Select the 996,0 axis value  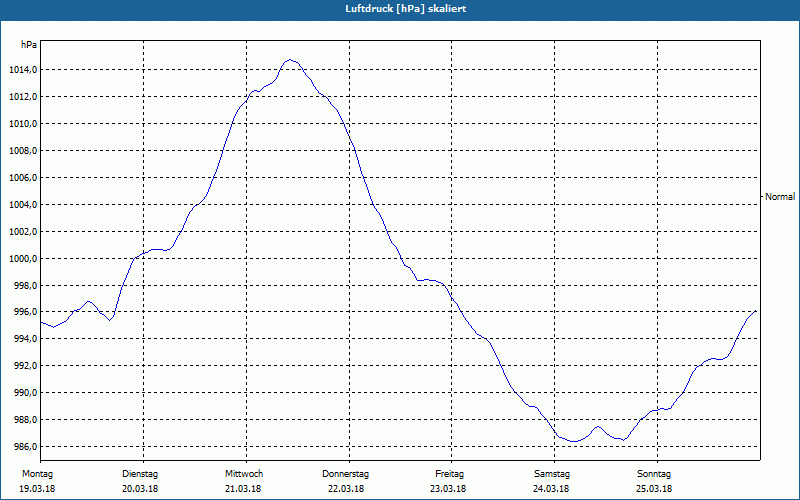tap(25, 312)
